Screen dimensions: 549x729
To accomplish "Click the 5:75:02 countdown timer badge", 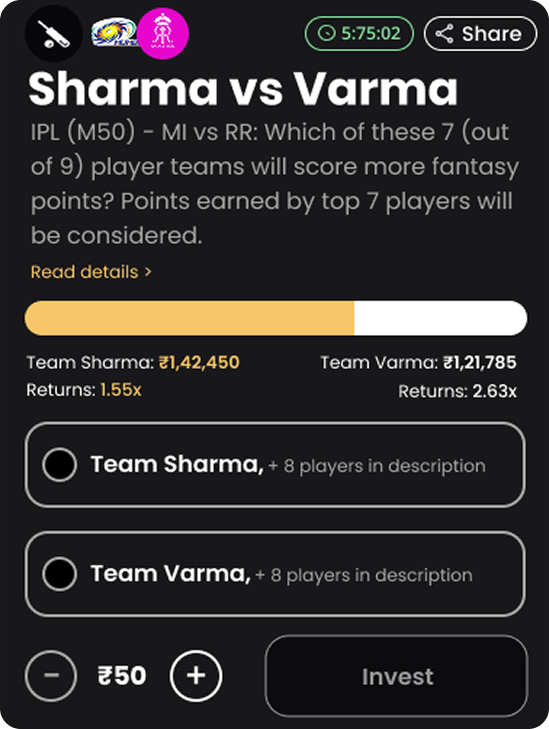I will click(x=359, y=33).
